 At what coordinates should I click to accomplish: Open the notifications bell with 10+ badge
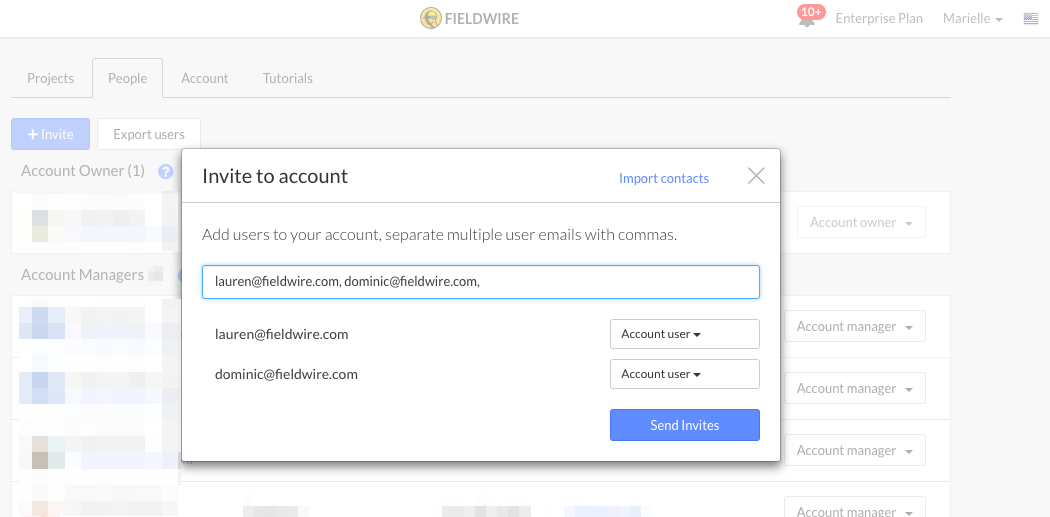(808, 18)
